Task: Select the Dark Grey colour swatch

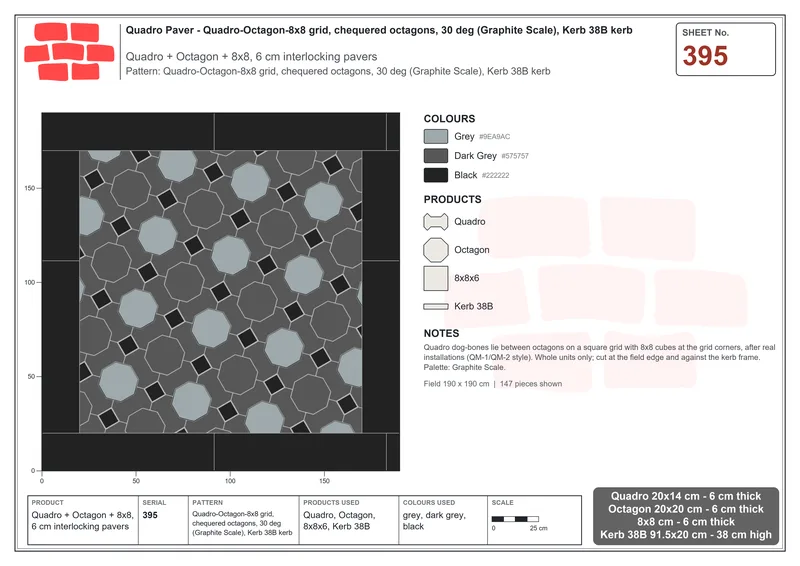Action: pyautogui.click(x=436, y=156)
